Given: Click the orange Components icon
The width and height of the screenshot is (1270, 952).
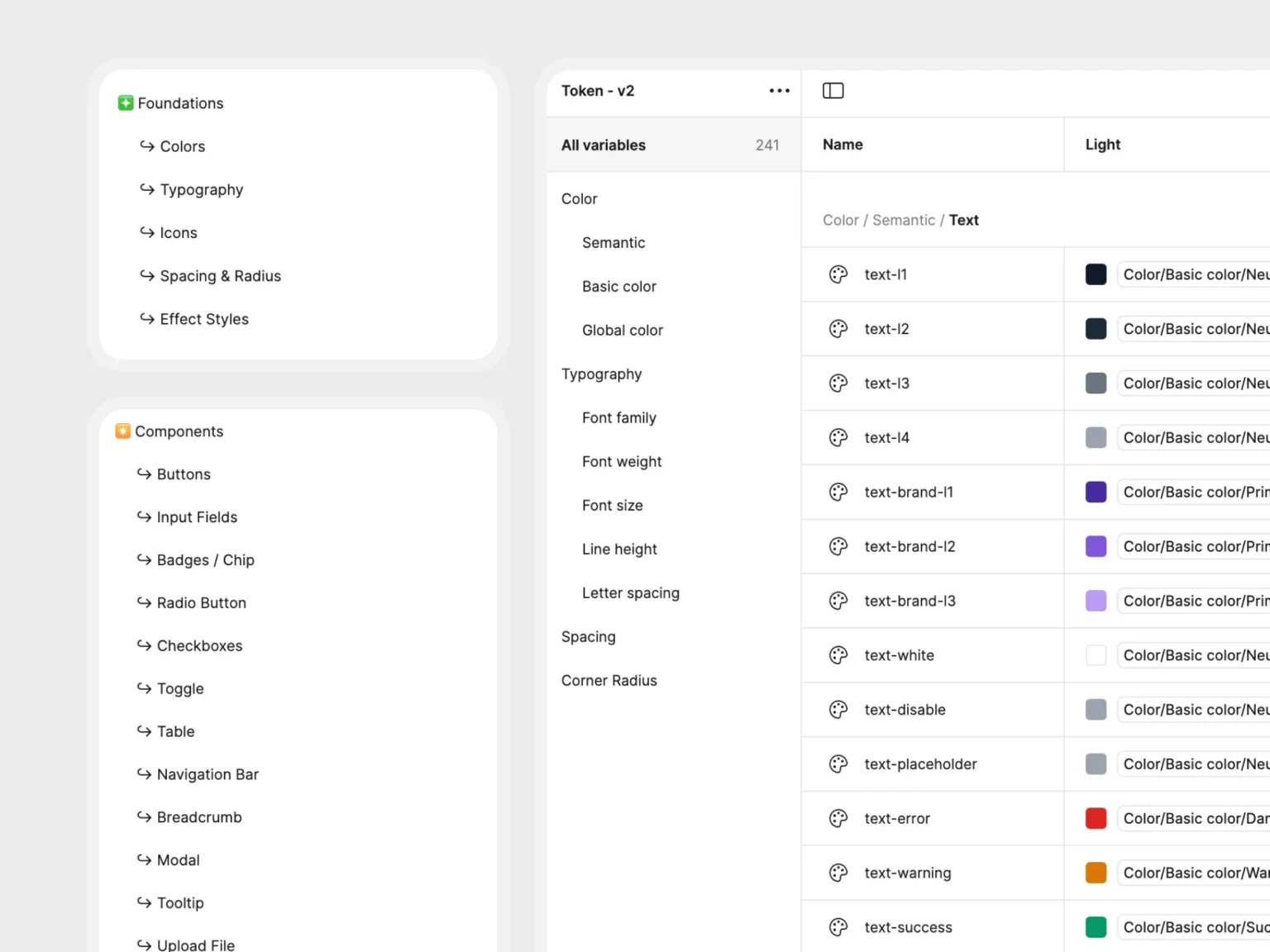Looking at the screenshot, I should pyautogui.click(x=123, y=431).
